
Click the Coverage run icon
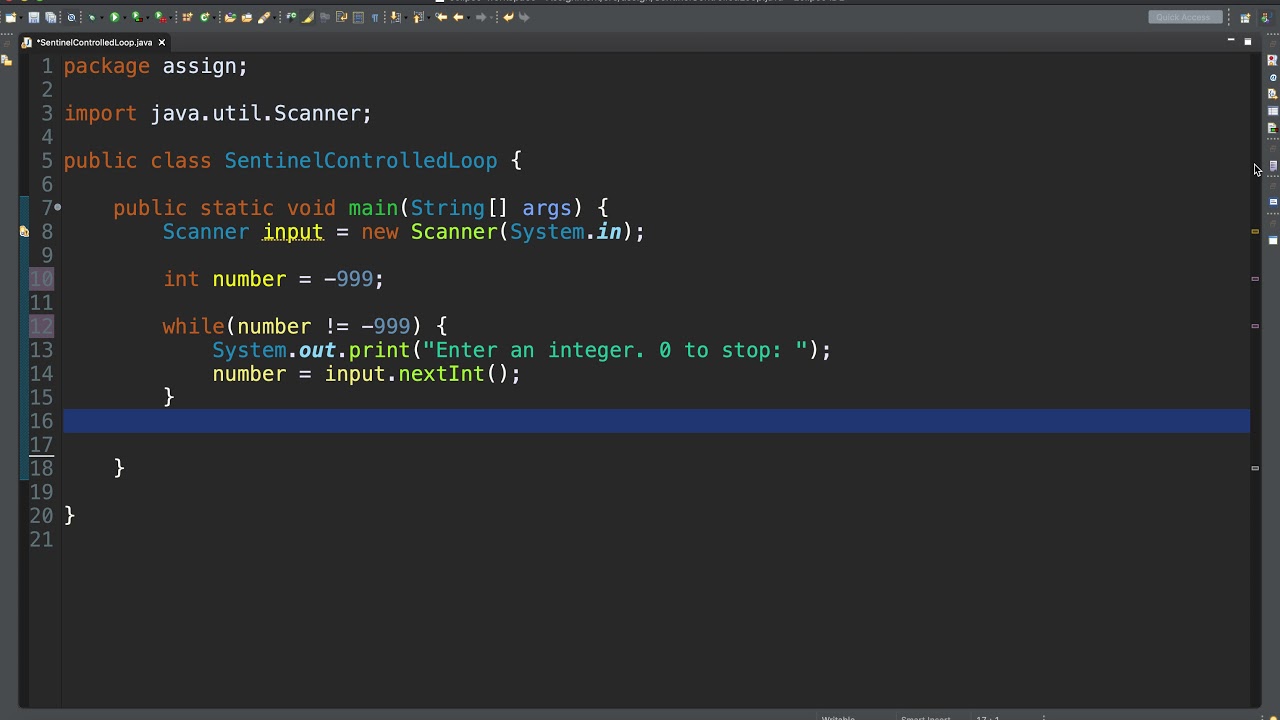[x=136, y=17]
